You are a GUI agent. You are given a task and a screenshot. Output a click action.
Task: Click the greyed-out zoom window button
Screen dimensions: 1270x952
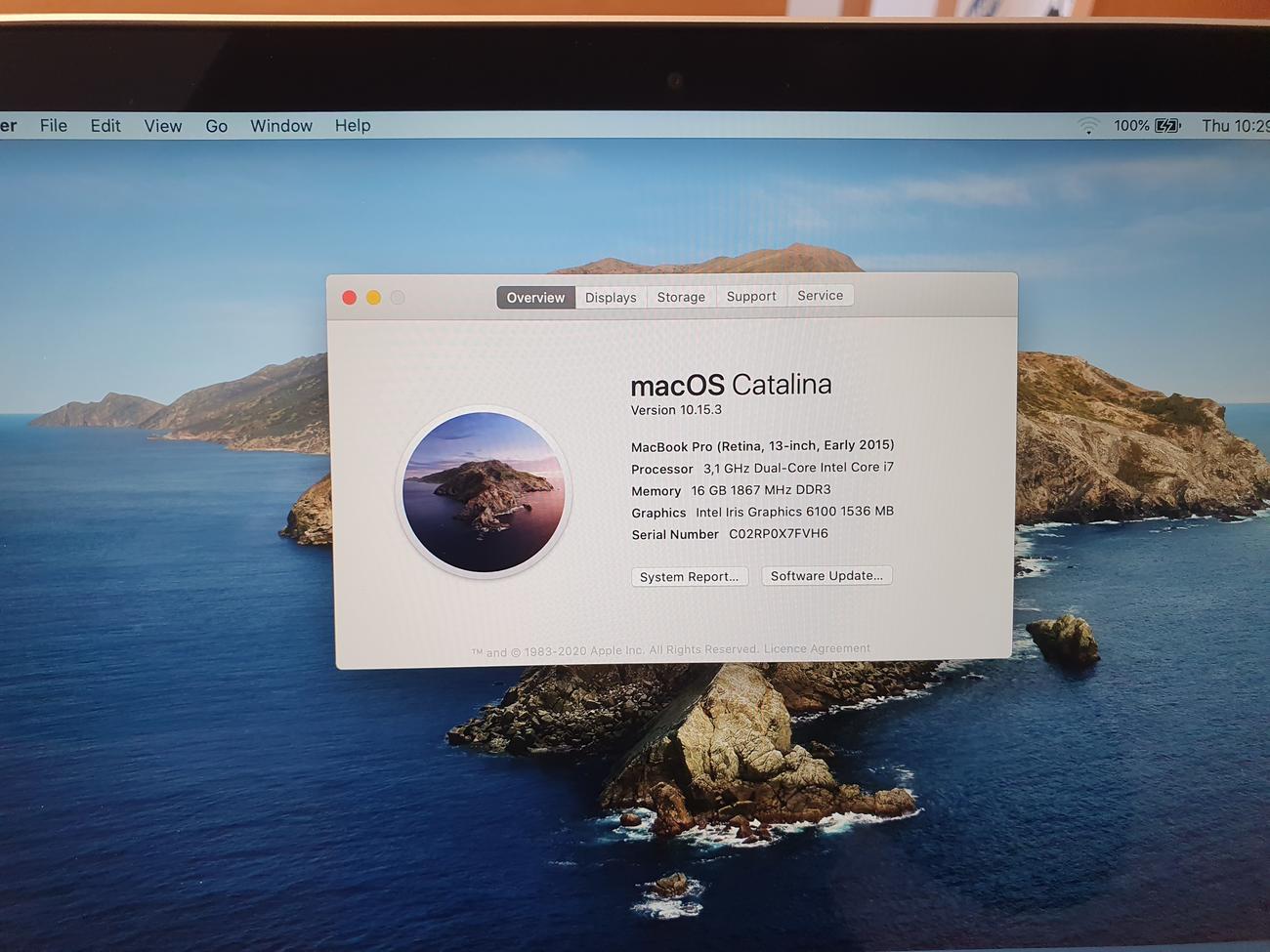(x=398, y=298)
